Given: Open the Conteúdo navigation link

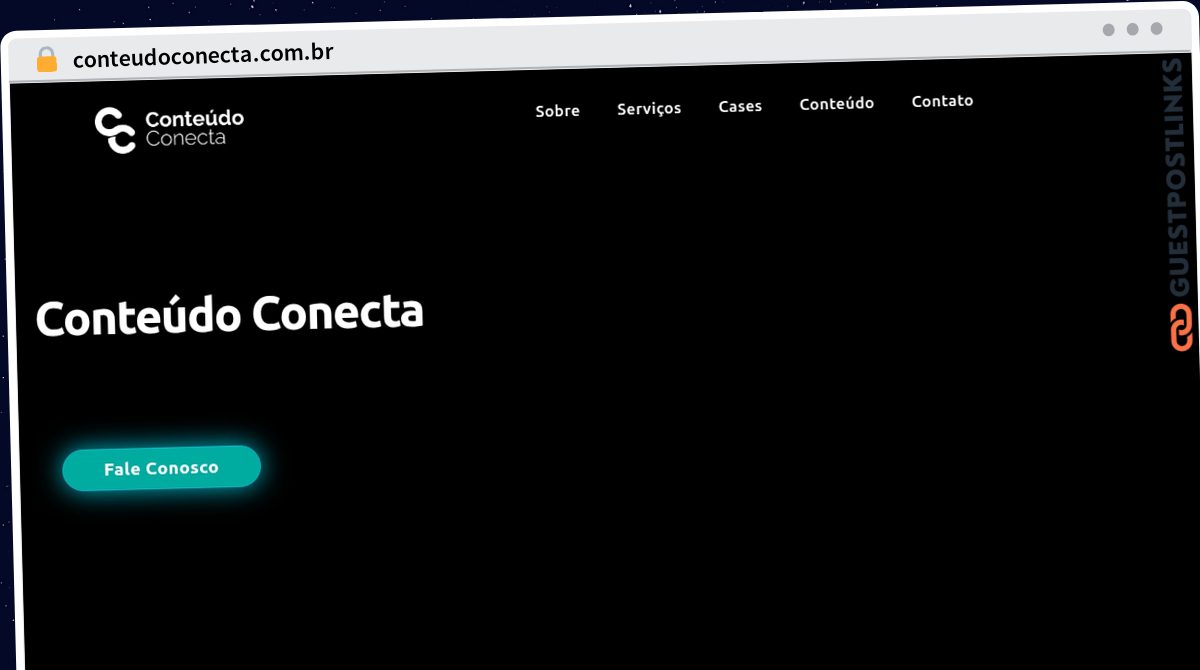Looking at the screenshot, I should pos(837,103).
